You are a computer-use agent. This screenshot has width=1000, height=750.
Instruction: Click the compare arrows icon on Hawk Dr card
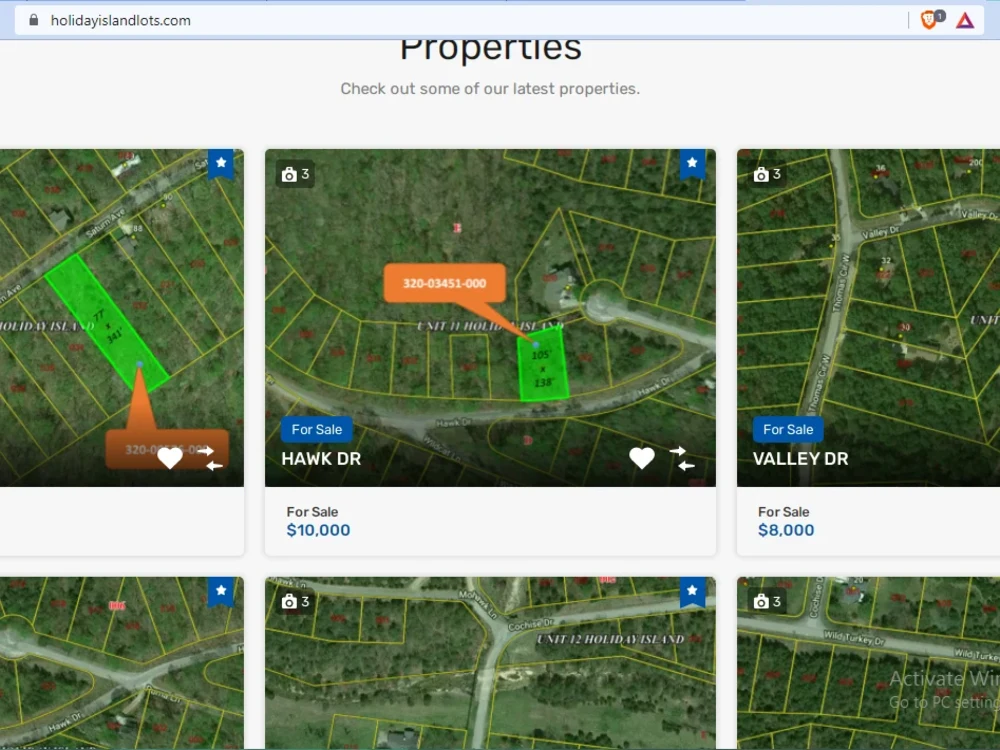click(x=682, y=458)
